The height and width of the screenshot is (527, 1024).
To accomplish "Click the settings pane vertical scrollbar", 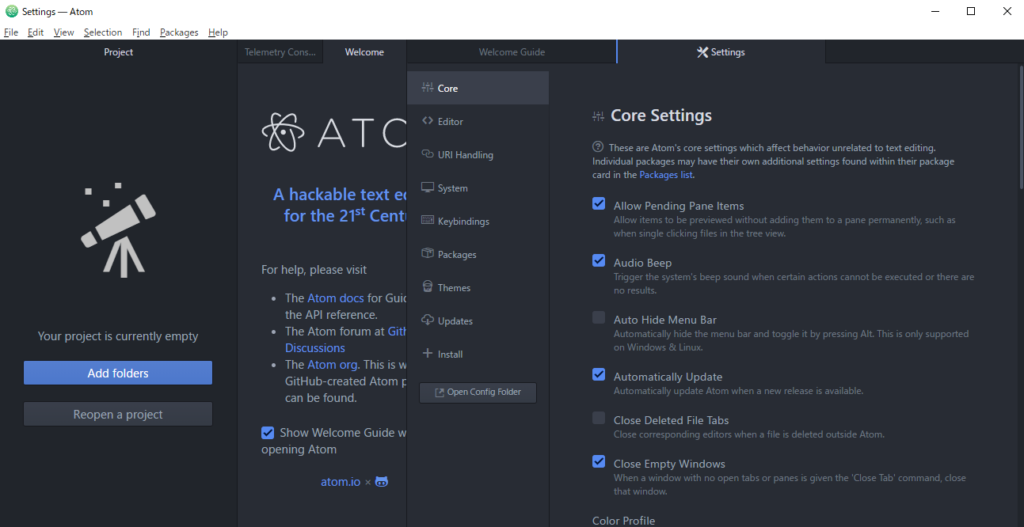I will click(x=1020, y=130).
